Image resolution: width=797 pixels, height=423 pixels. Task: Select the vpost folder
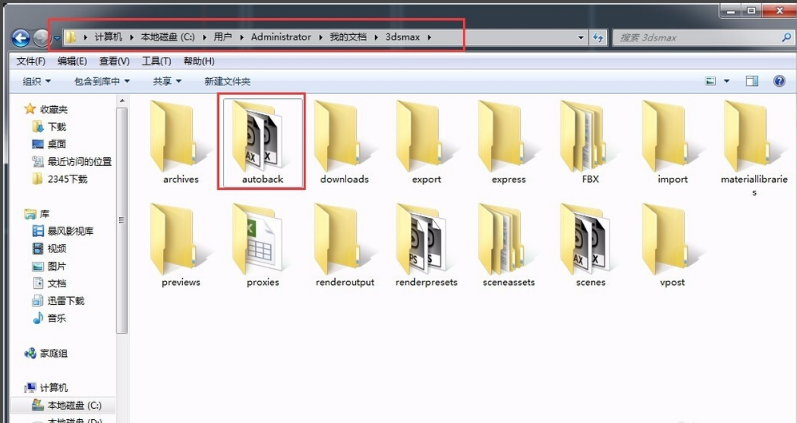(x=672, y=246)
